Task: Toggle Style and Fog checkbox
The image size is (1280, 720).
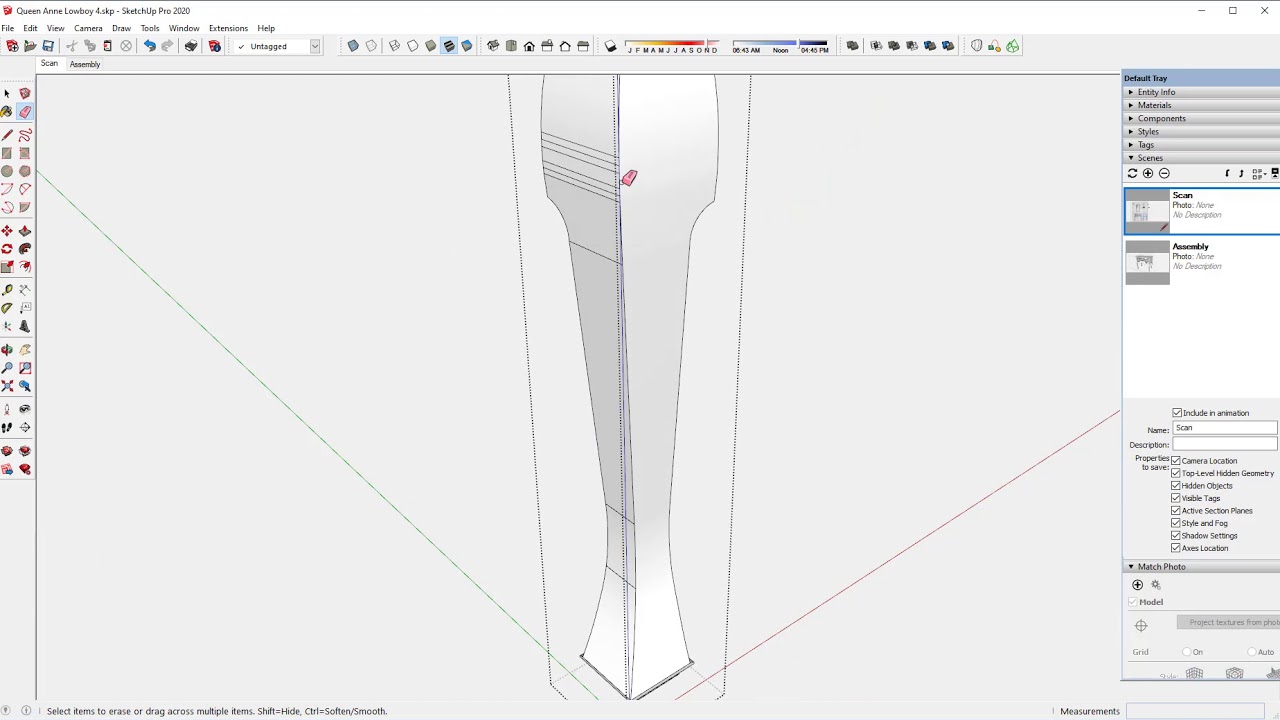Action: [x=1176, y=523]
